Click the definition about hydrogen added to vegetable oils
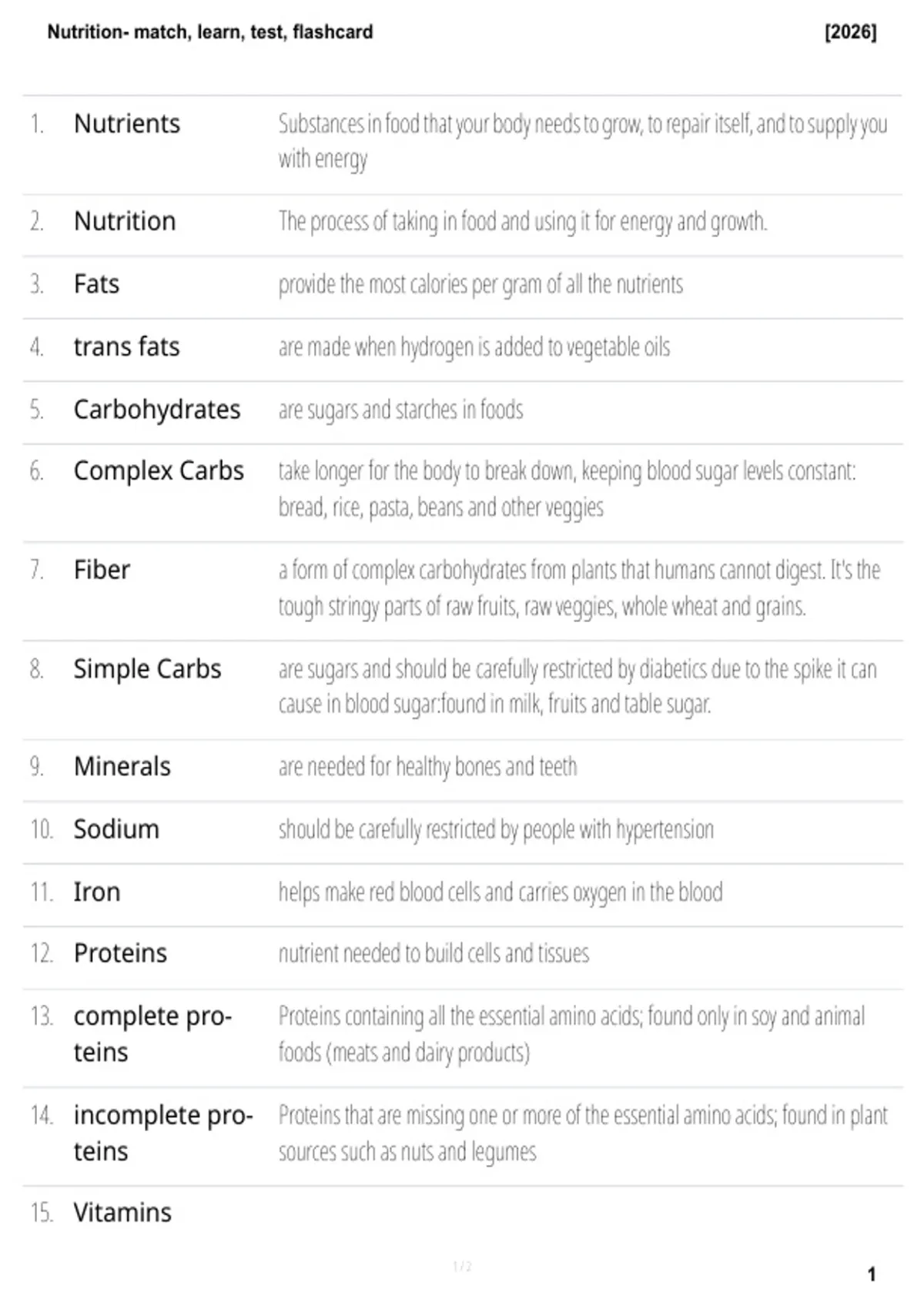This screenshot has width=924, height=1309. (474, 347)
